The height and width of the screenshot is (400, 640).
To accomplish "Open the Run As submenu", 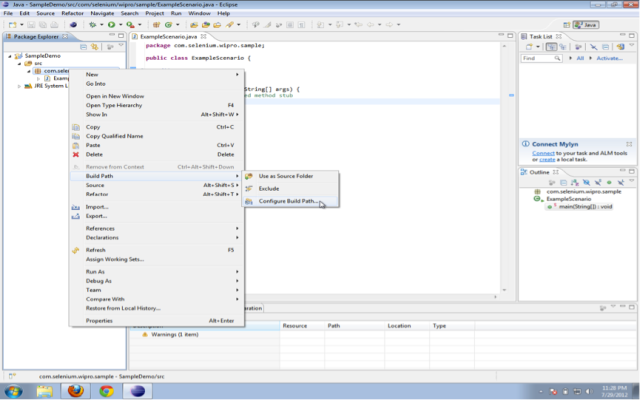I will [x=157, y=272].
